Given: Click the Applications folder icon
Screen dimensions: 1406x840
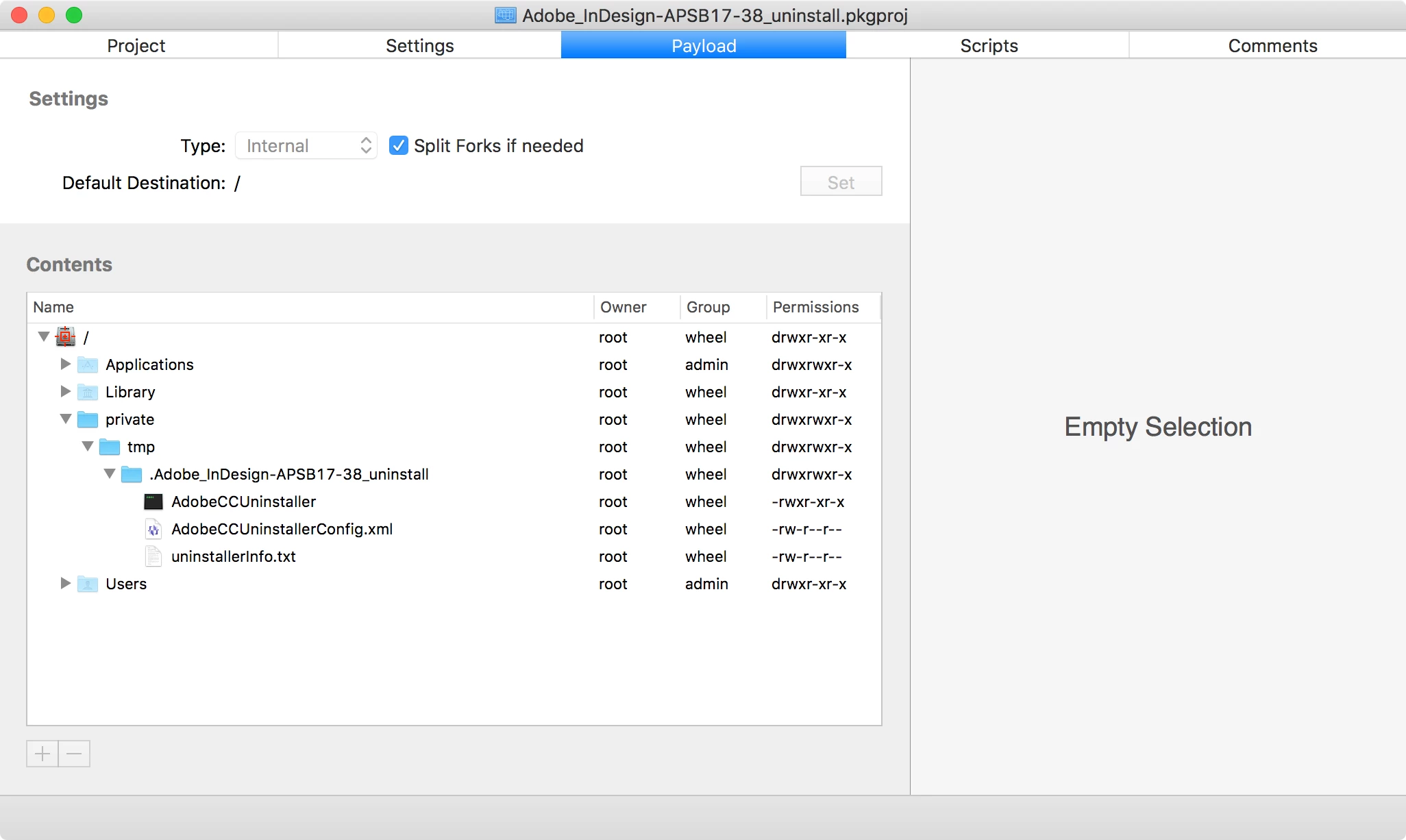Looking at the screenshot, I should (88, 365).
